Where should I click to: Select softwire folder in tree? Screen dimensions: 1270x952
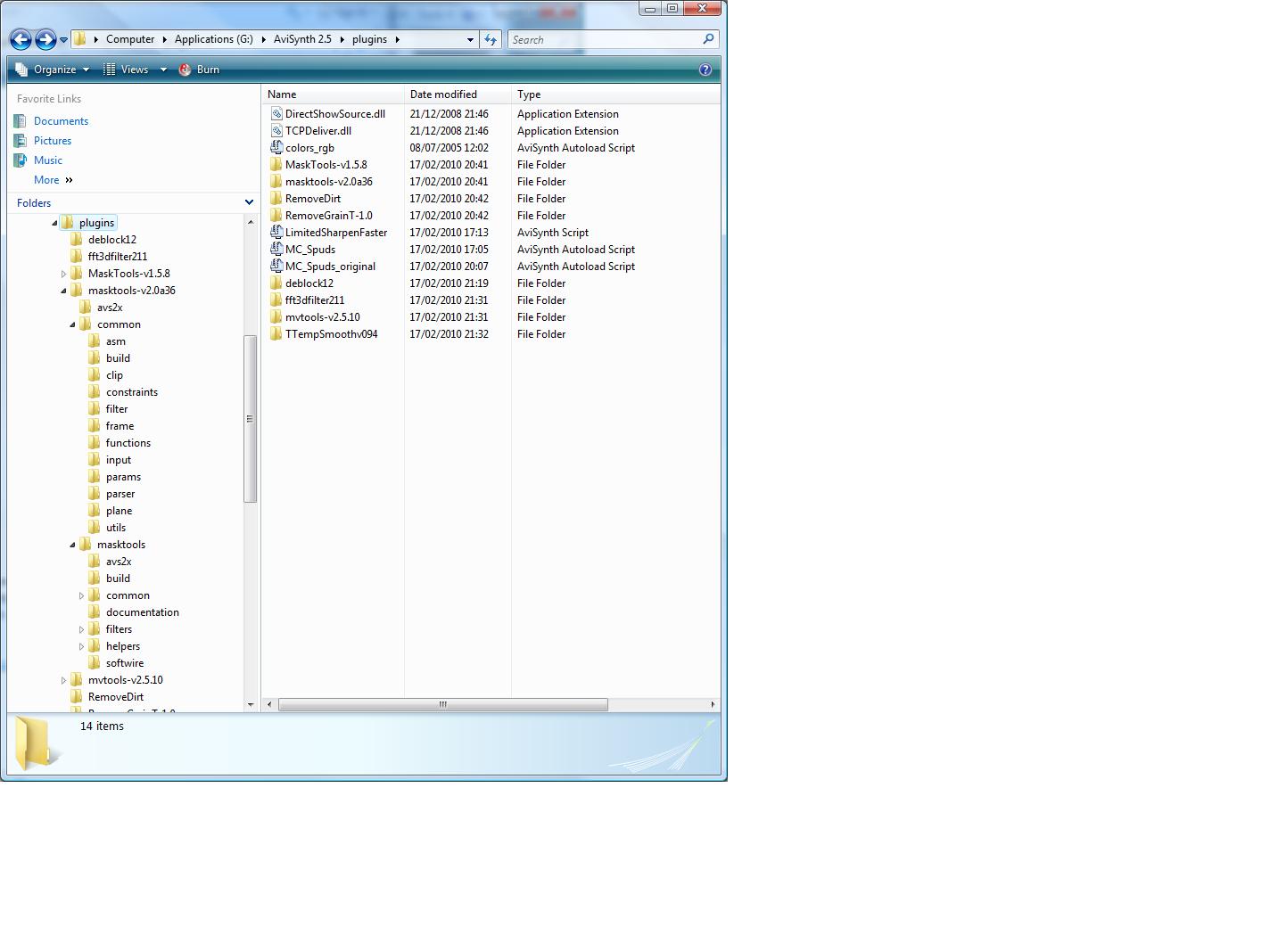pos(125,663)
